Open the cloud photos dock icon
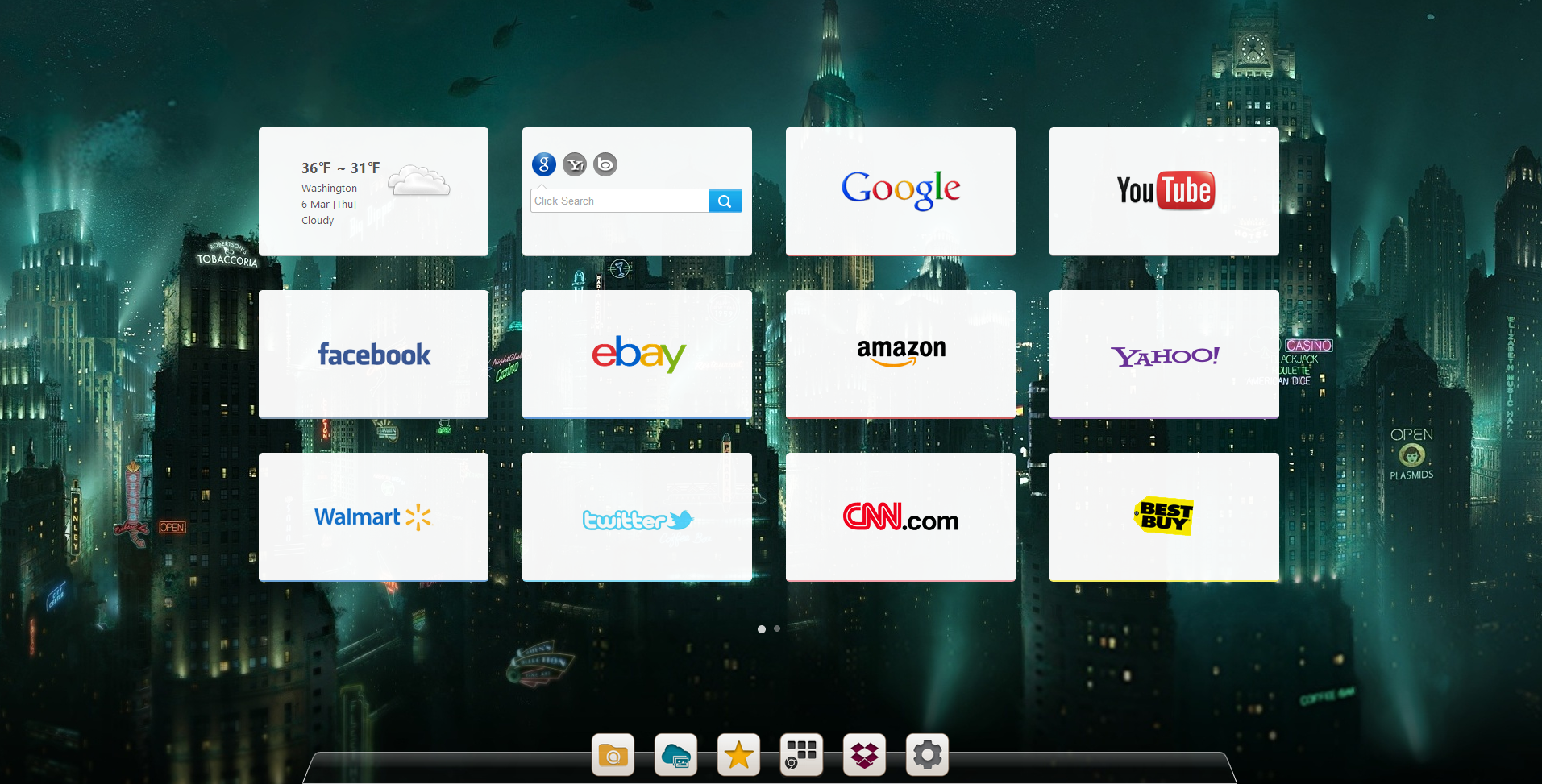This screenshot has height=784, width=1542. [675, 755]
